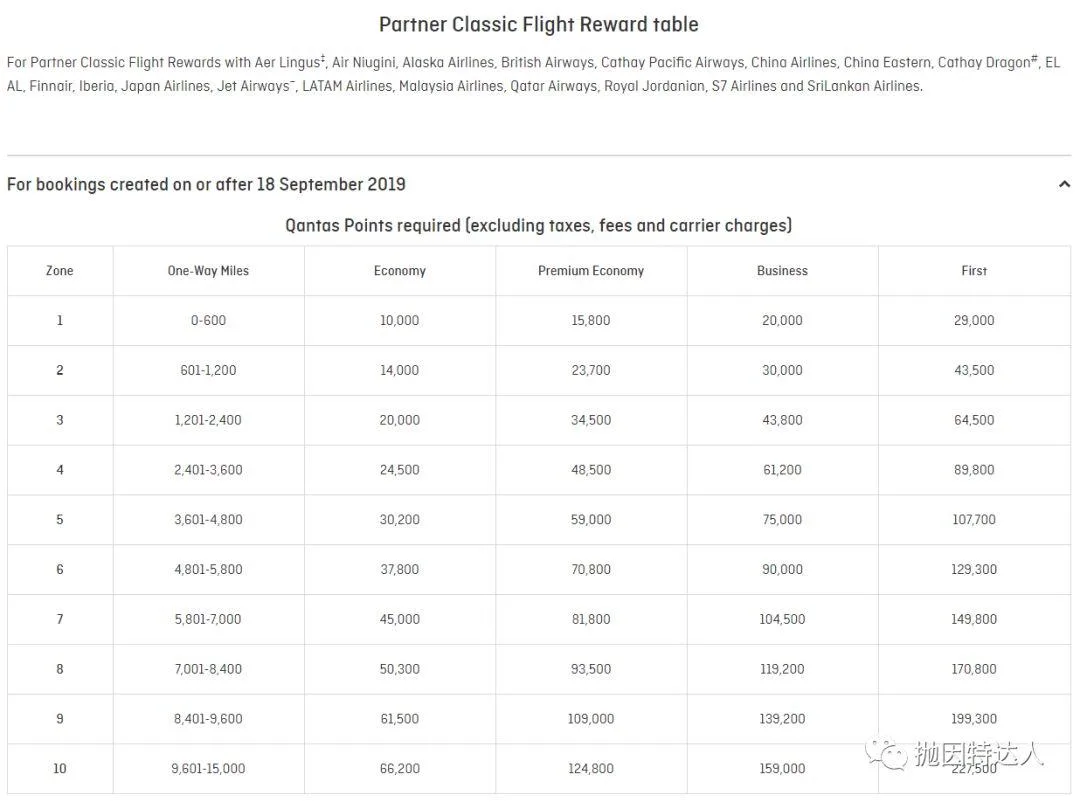Image resolution: width=1080 pixels, height=802 pixels.
Task: Select the Zone column header
Action: [59, 270]
